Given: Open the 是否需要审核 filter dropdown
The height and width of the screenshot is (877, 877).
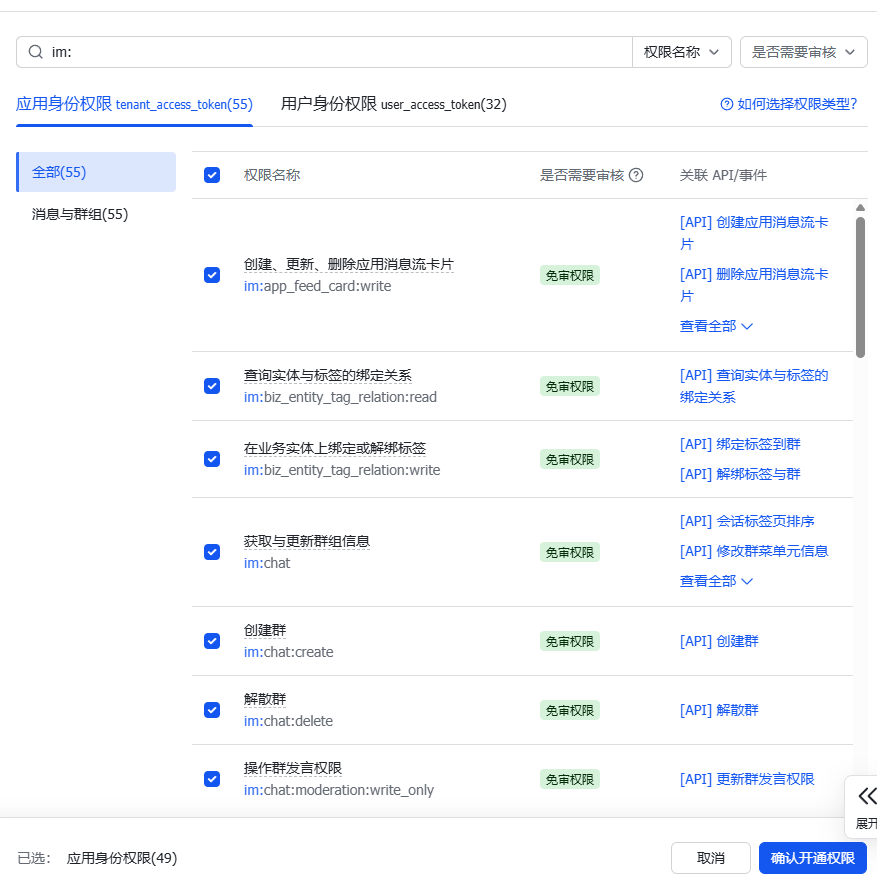Looking at the screenshot, I should pos(803,52).
